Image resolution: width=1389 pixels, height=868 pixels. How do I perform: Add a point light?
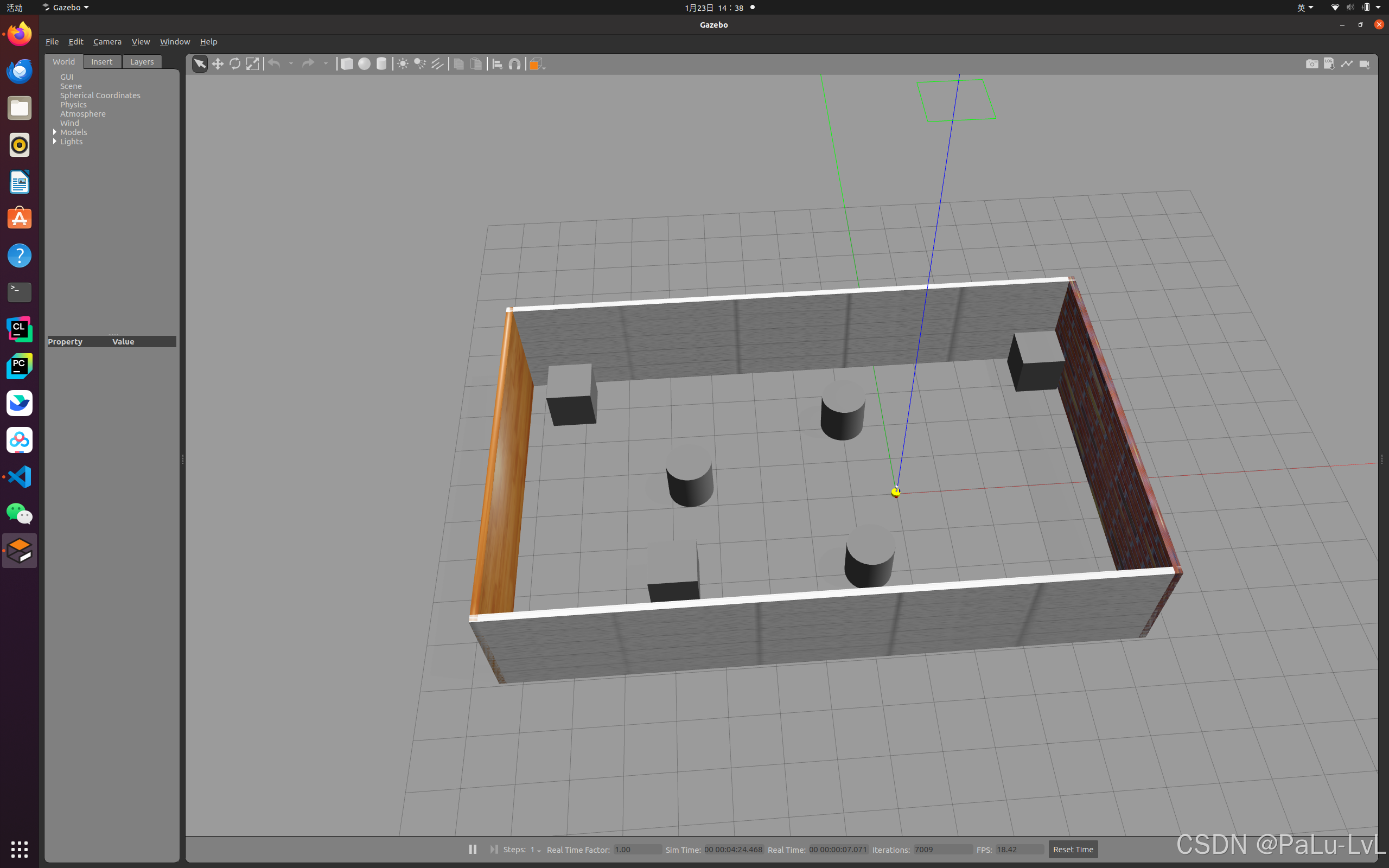coord(403,63)
